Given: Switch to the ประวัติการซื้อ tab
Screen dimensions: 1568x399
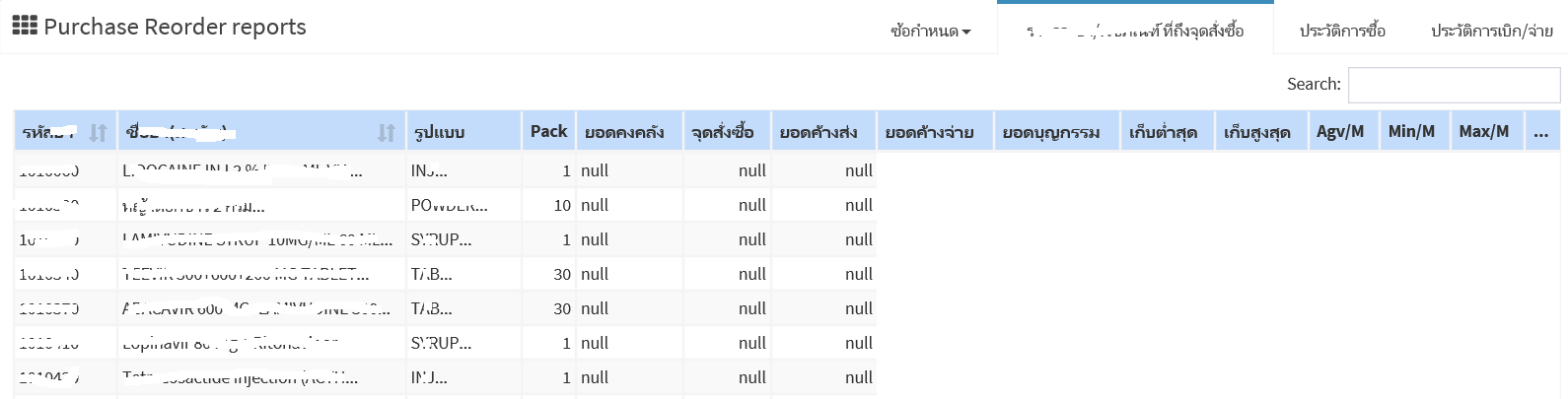Looking at the screenshot, I should [x=1341, y=31].
